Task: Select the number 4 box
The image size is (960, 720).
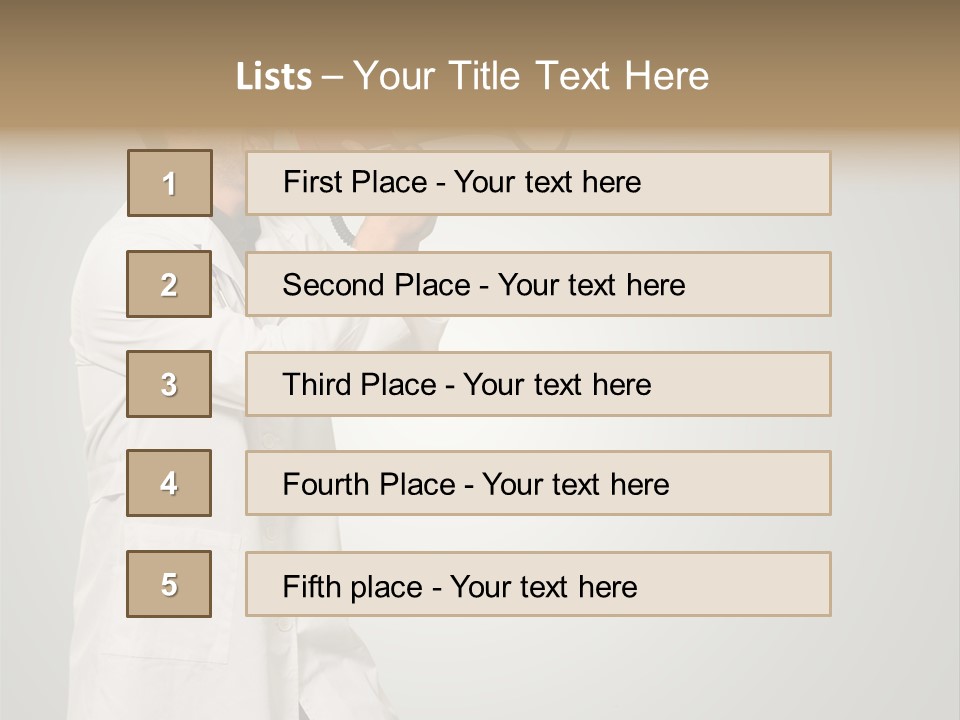Action: coord(169,483)
